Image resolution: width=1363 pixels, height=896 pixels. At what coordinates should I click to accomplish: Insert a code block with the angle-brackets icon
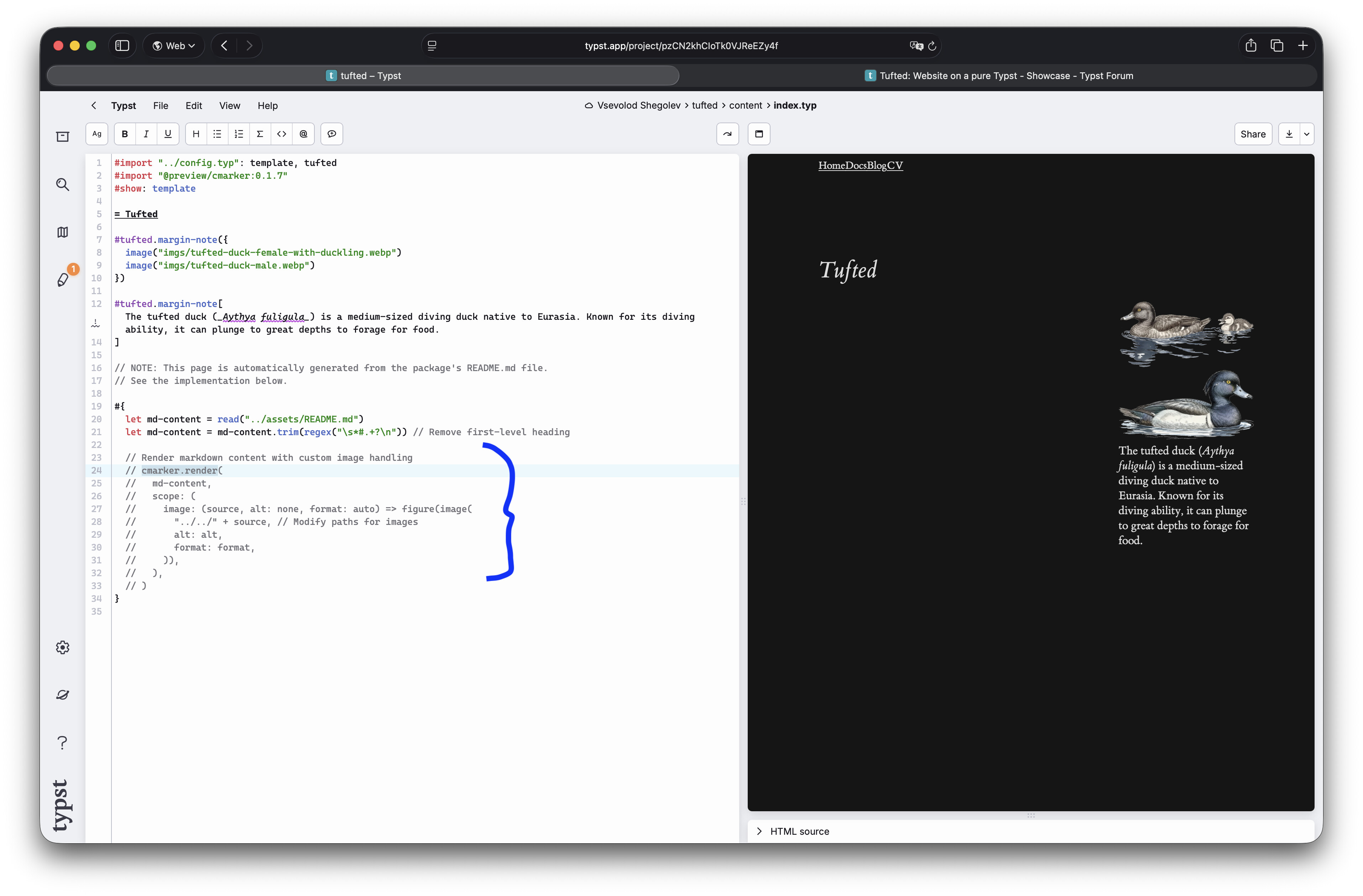pyautogui.click(x=281, y=134)
